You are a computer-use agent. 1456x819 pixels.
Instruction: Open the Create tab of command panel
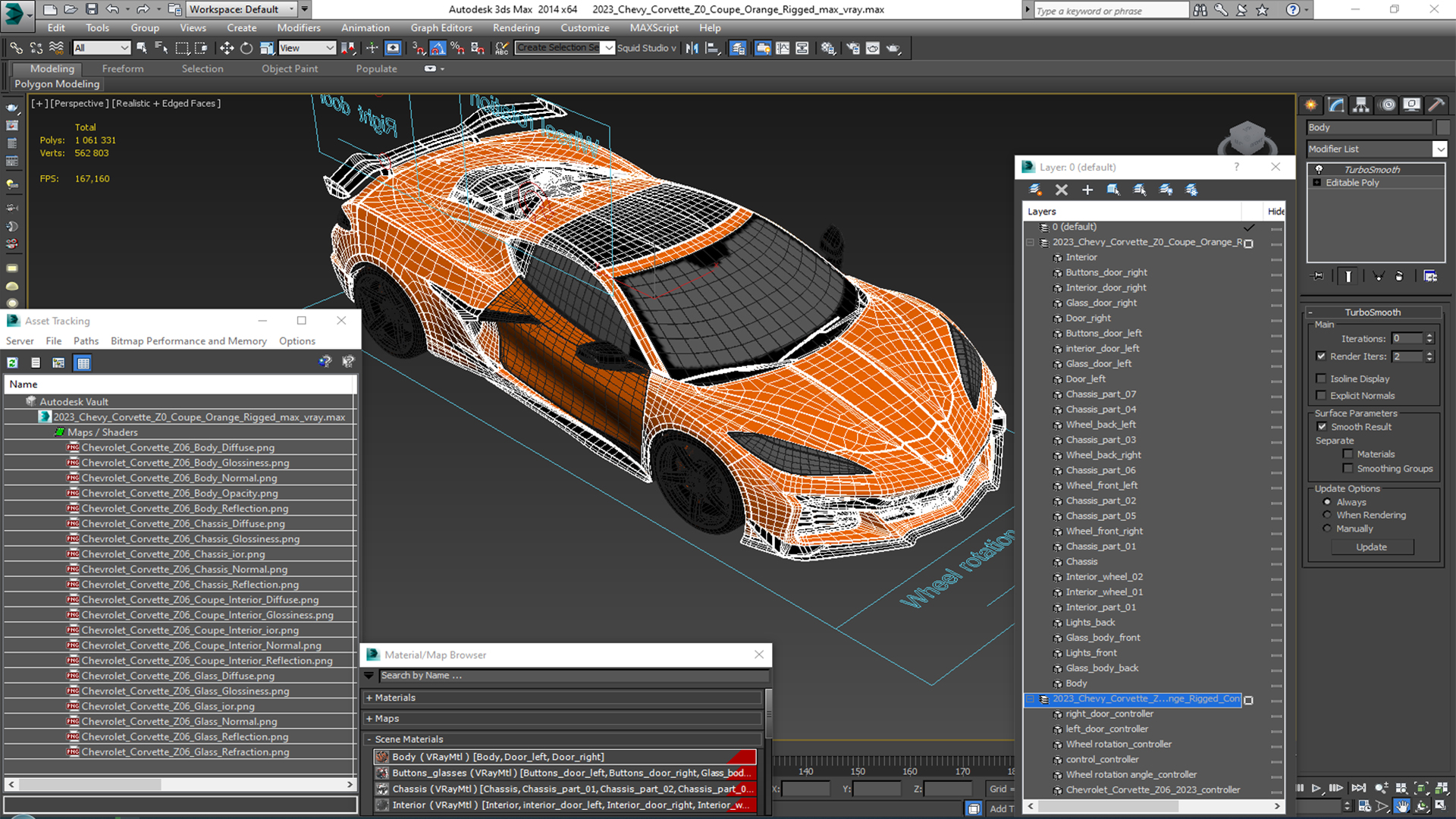click(1311, 105)
